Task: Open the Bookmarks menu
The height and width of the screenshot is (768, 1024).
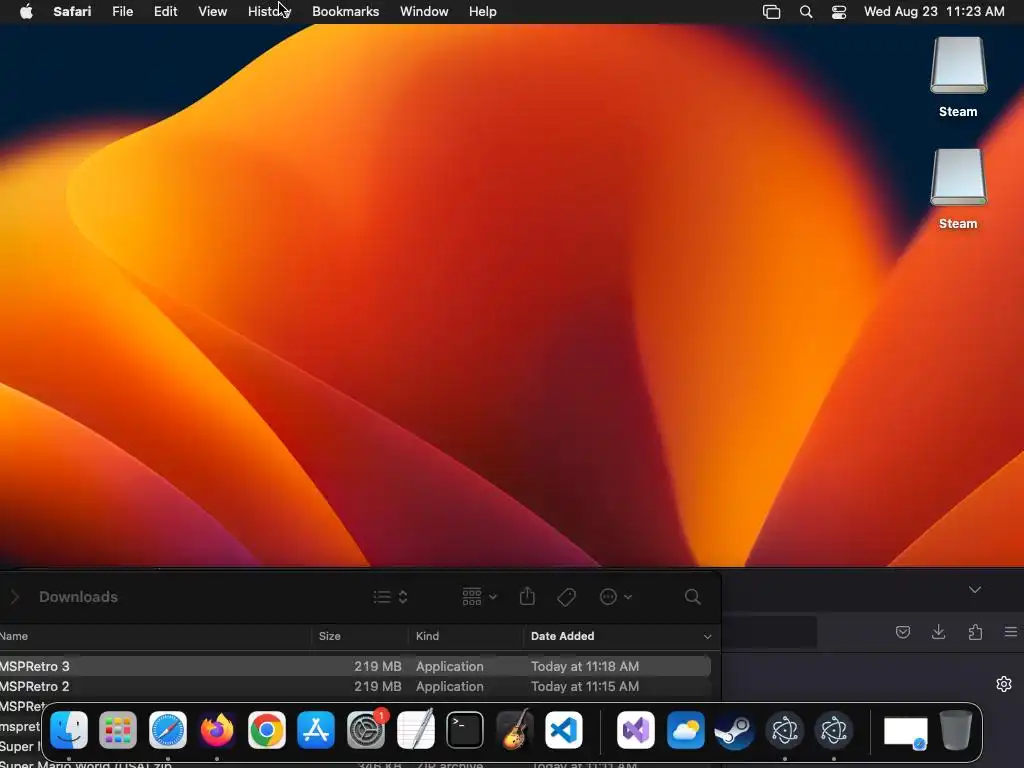Action: tap(345, 12)
